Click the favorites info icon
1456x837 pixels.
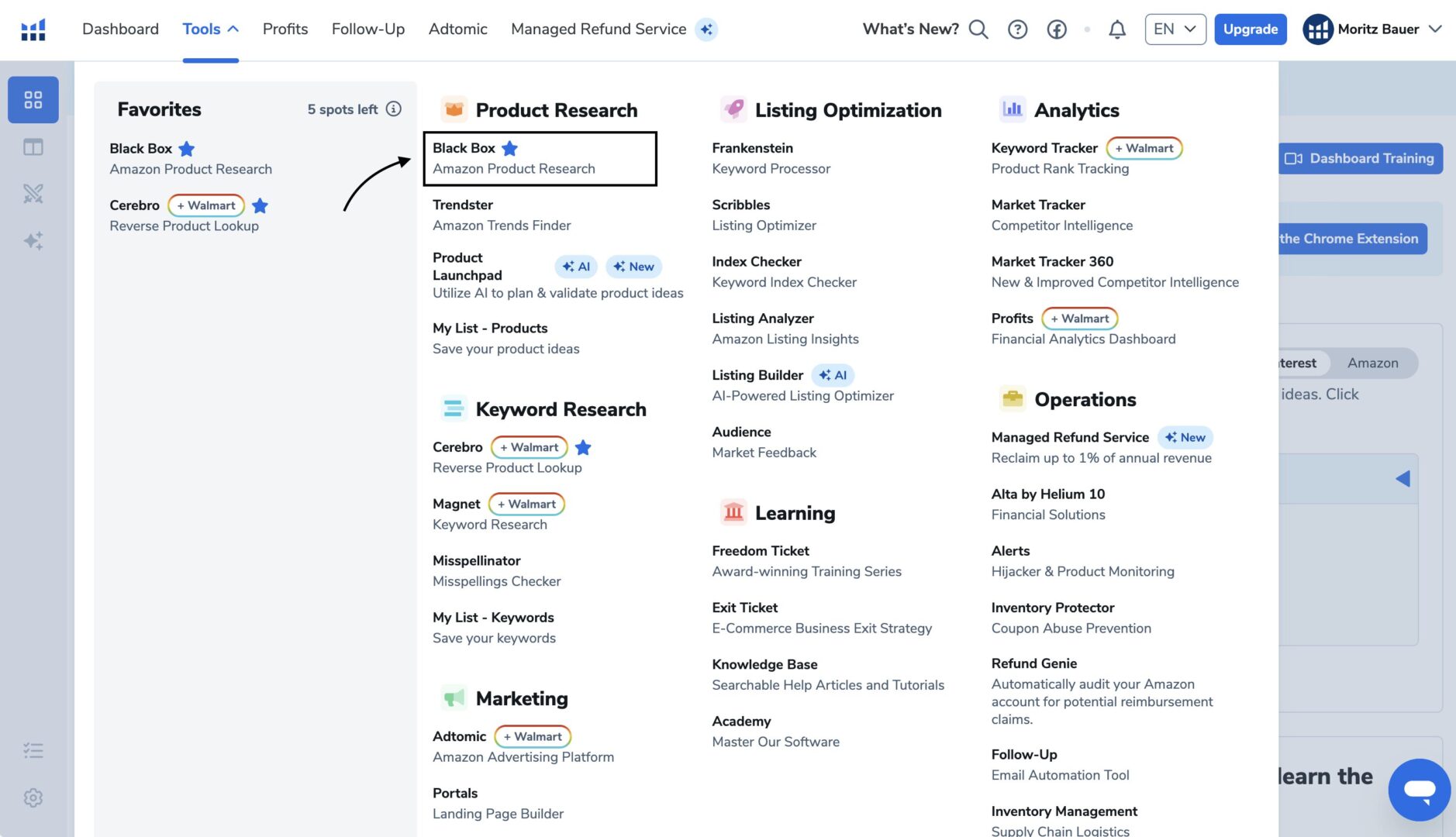tap(394, 109)
